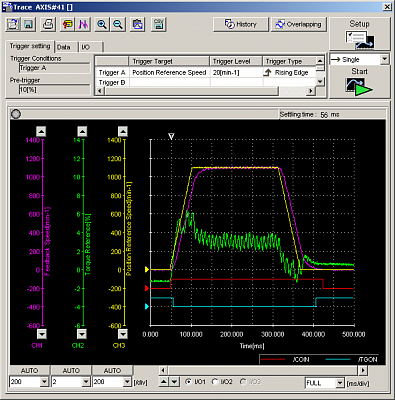Click the horizontal time scrollbar below graph
The width and height of the screenshot is (395, 400).
coord(263,370)
